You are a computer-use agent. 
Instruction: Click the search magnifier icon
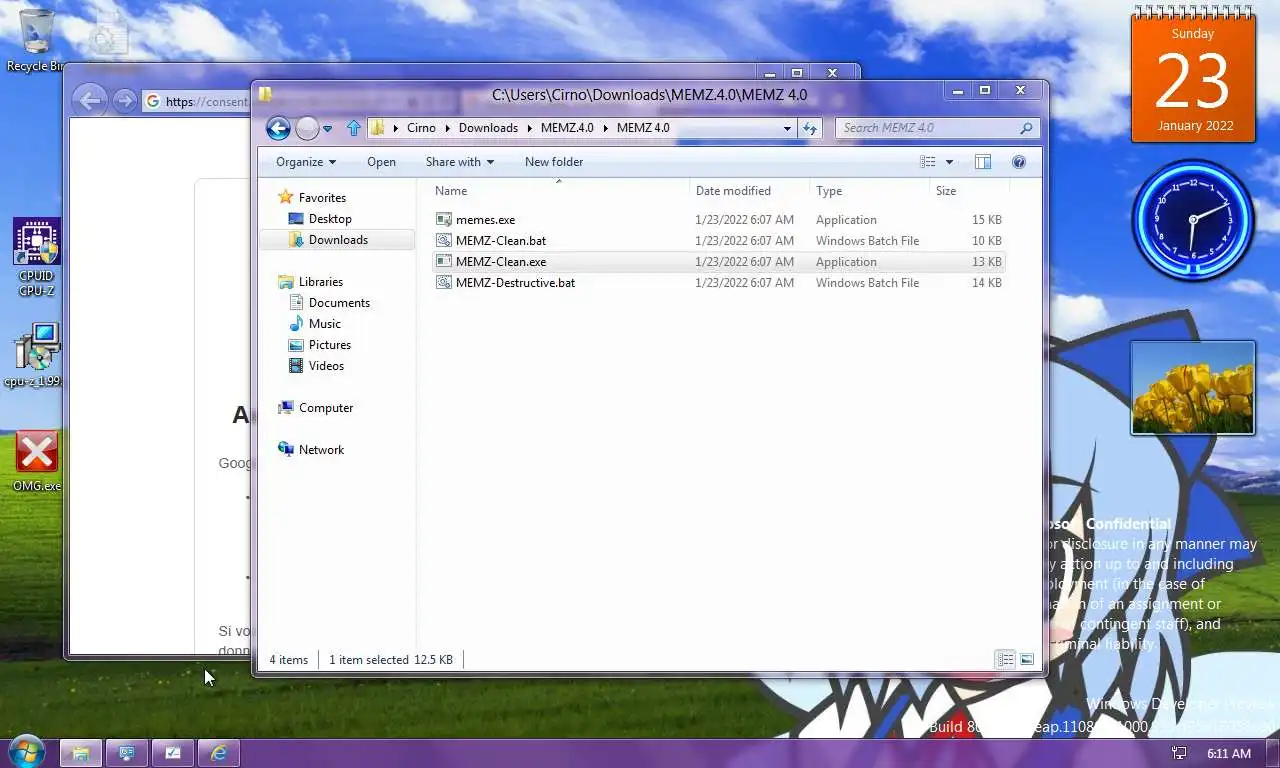click(1026, 128)
